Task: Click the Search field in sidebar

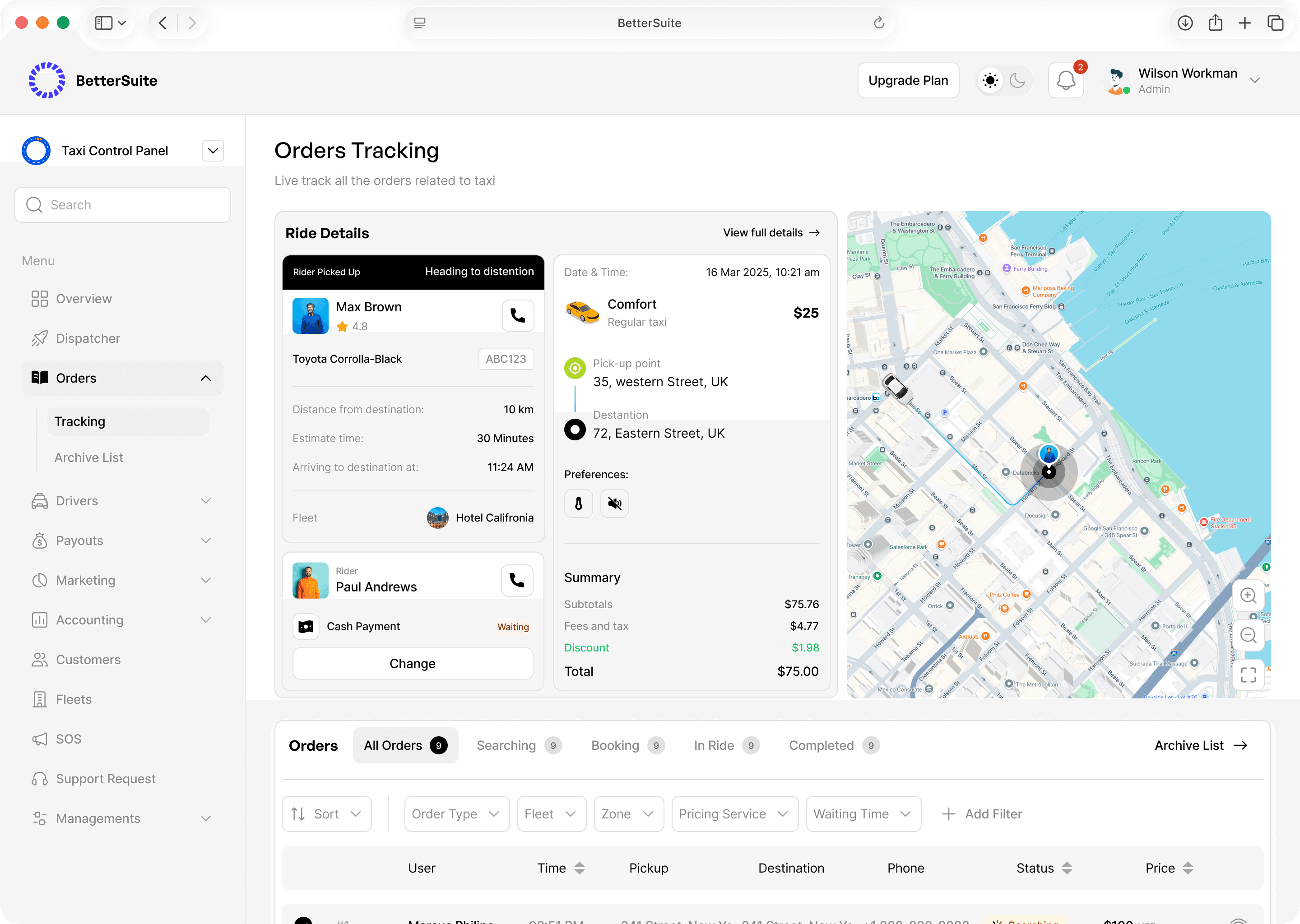Action: pyautogui.click(x=122, y=205)
